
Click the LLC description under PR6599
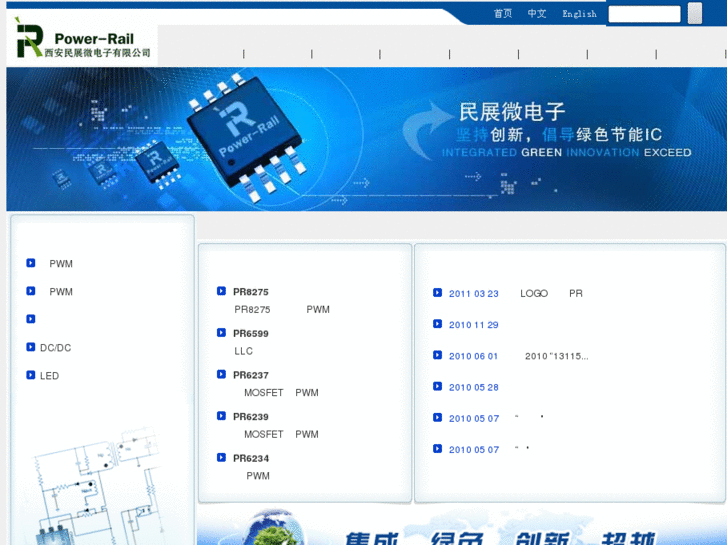tap(243, 351)
